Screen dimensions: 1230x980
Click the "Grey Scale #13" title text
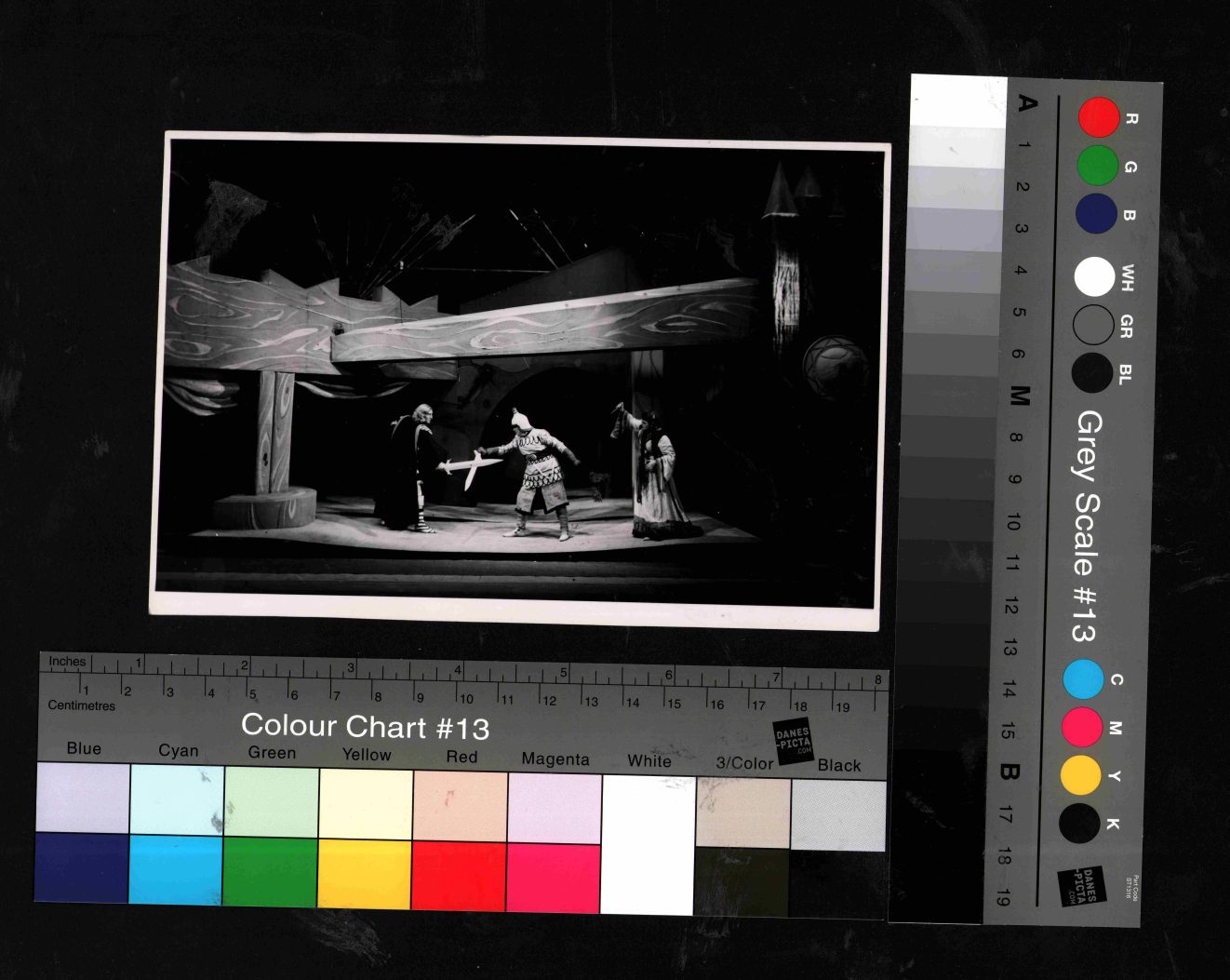tap(1085, 527)
